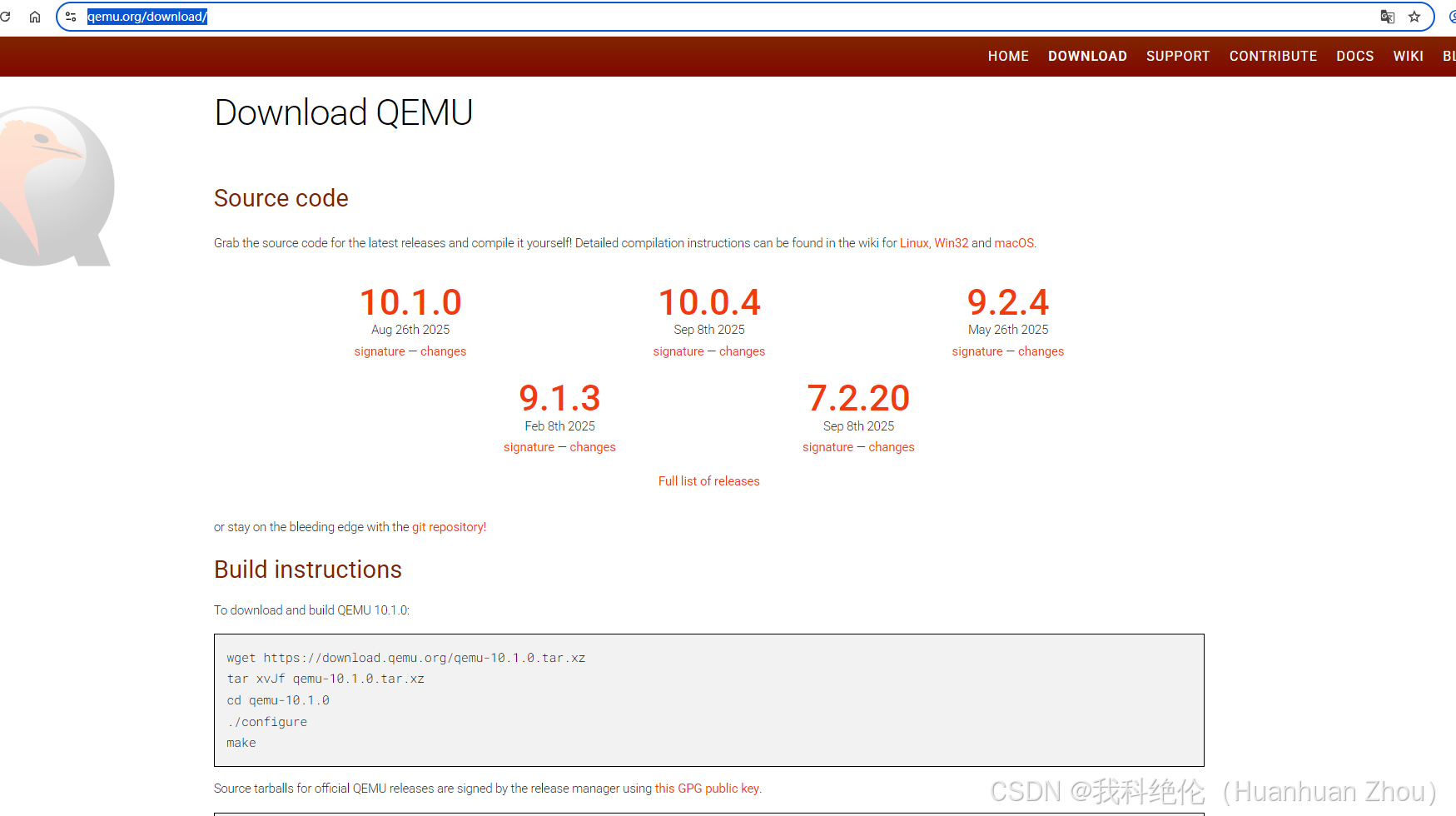
Task: Open the SUPPORT page
Action: (x=1178, y=56)
